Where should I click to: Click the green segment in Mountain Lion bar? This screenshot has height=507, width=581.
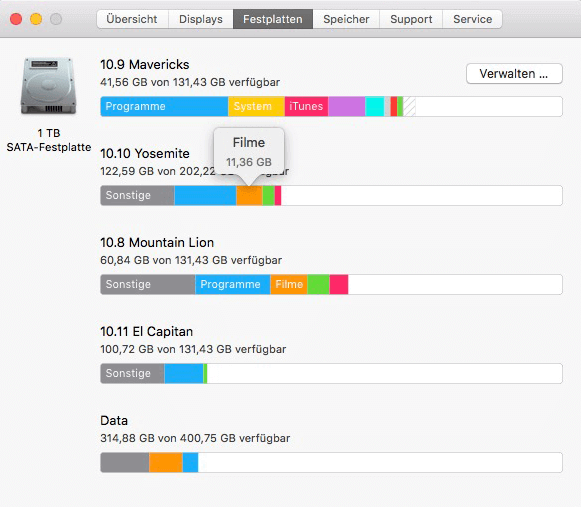pos(319,284)
